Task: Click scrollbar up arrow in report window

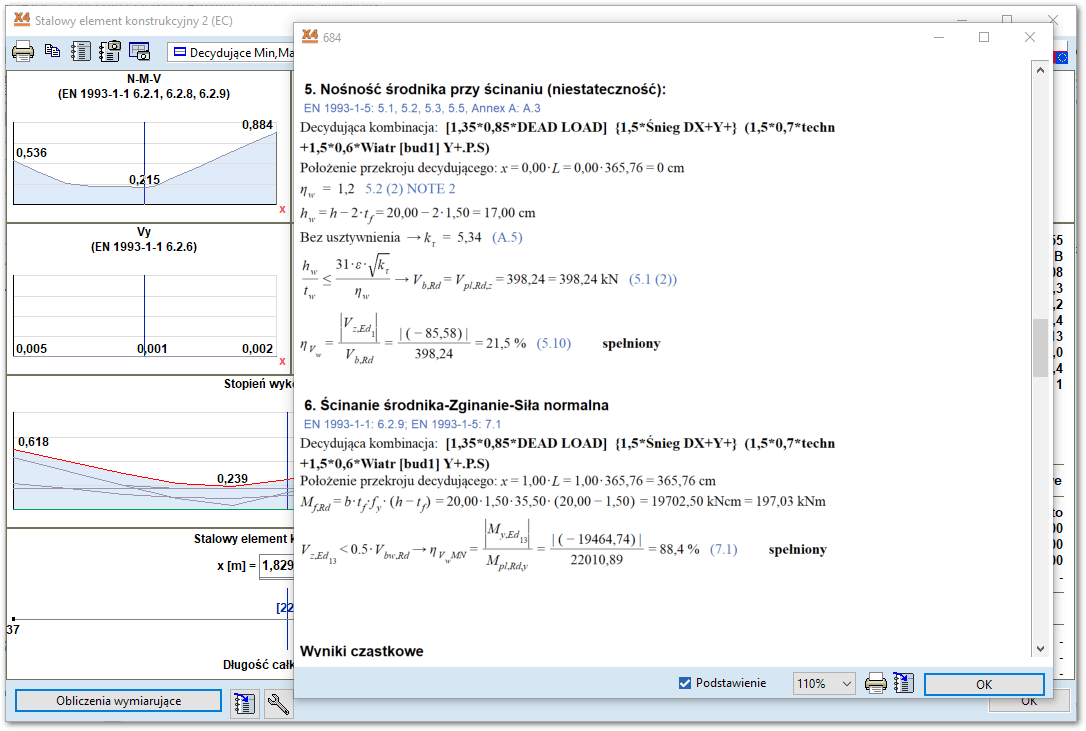Action: 1040,69
